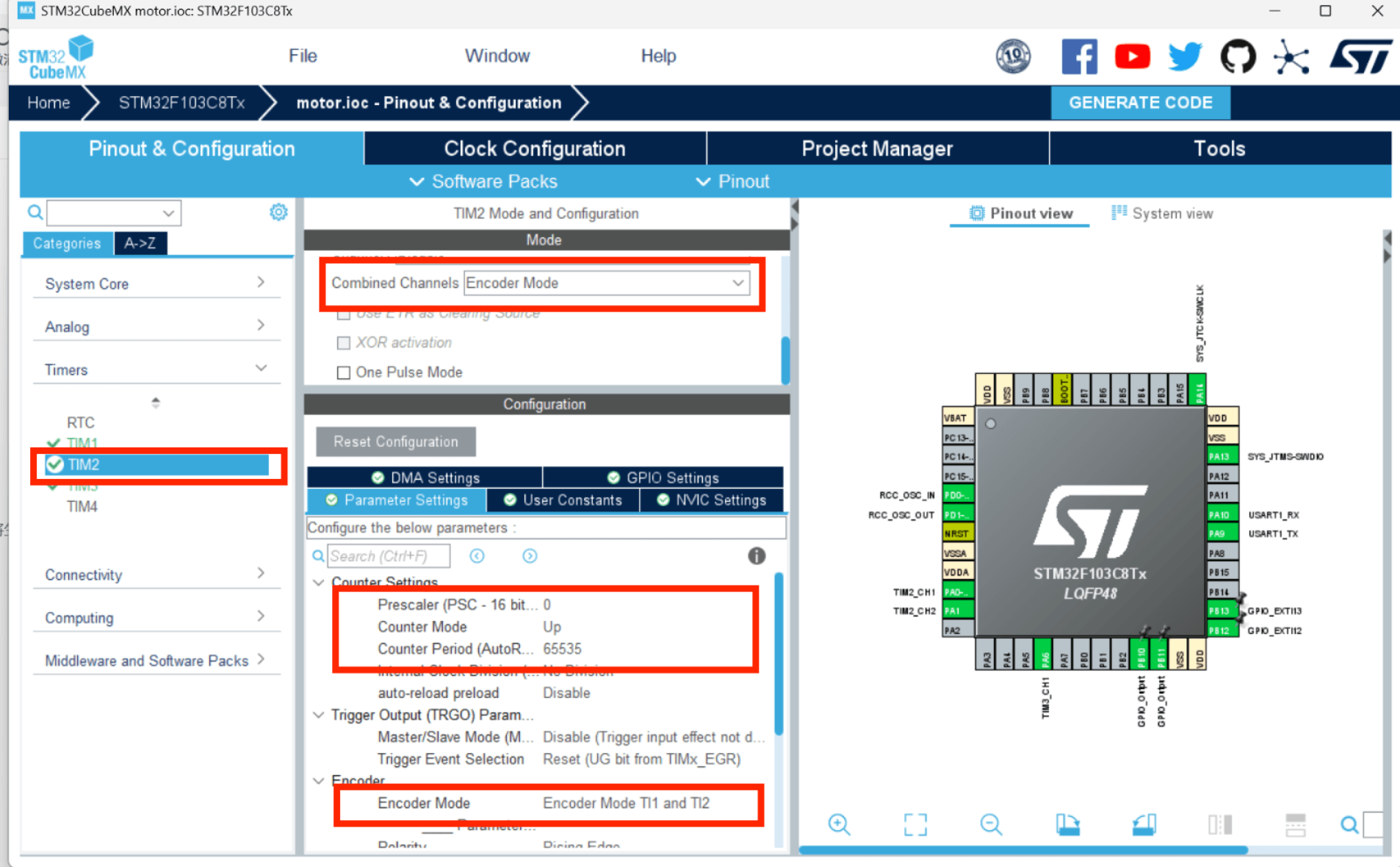Collapse the Counter Settings group
Viewport: 1400px width, 867px height.
click(319, 582)
